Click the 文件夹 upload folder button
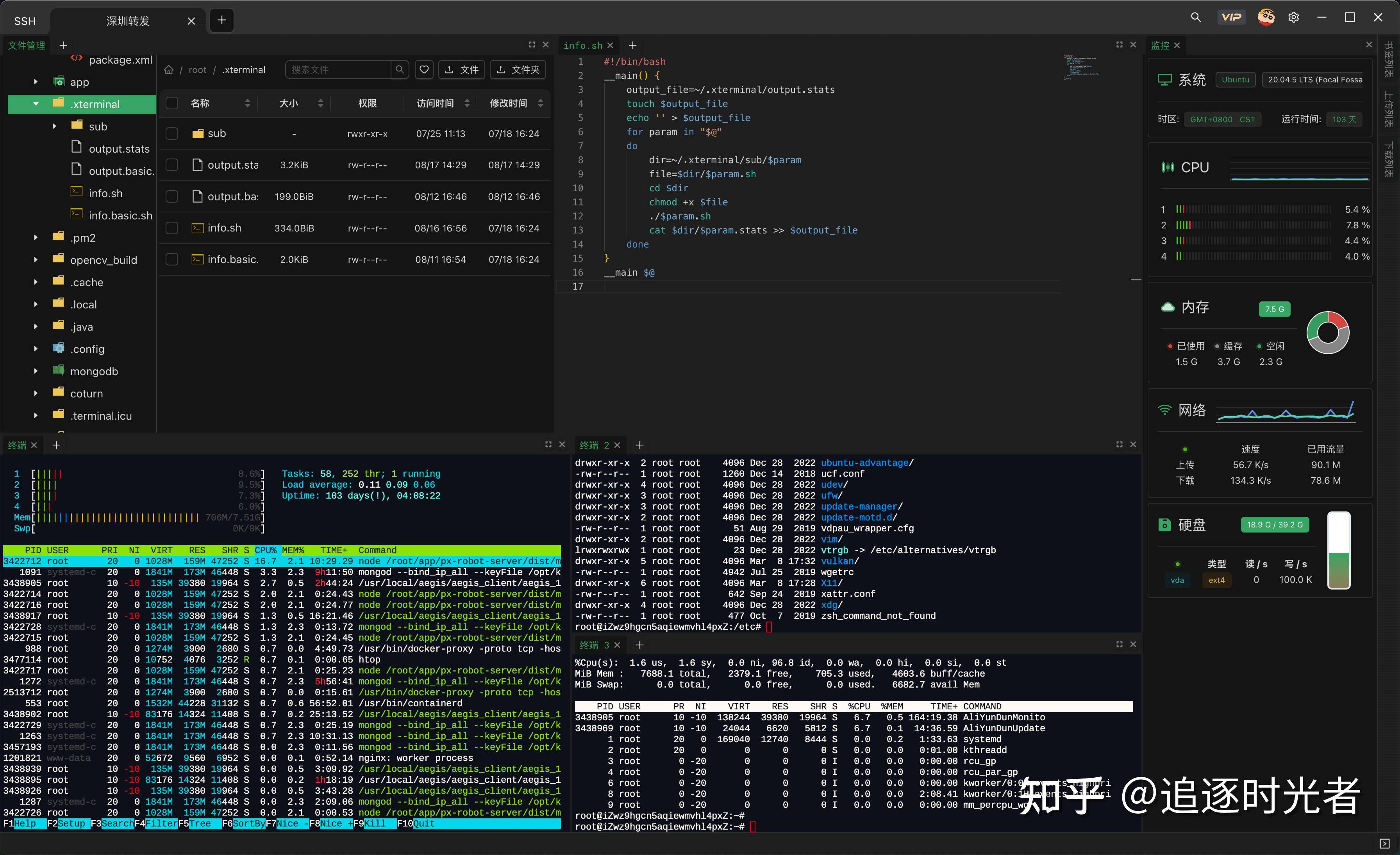The height and width of the screenshot is (855, 1400). click(x=518, y=69)
